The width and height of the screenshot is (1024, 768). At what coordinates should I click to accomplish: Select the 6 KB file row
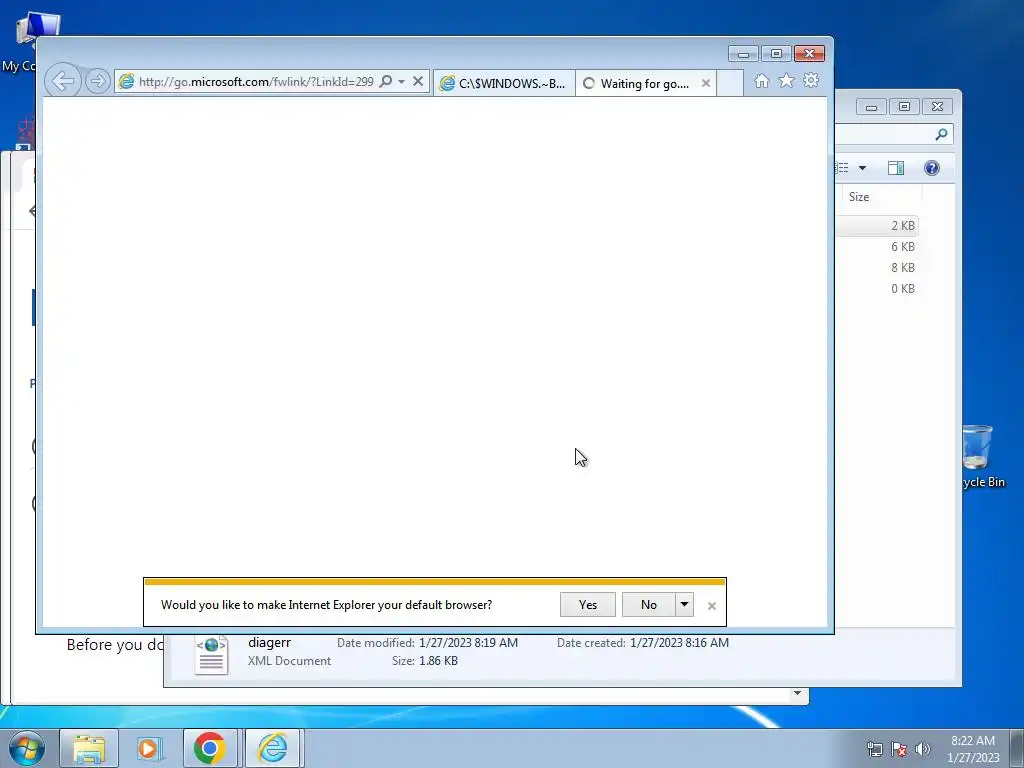(x=877, y=247)
